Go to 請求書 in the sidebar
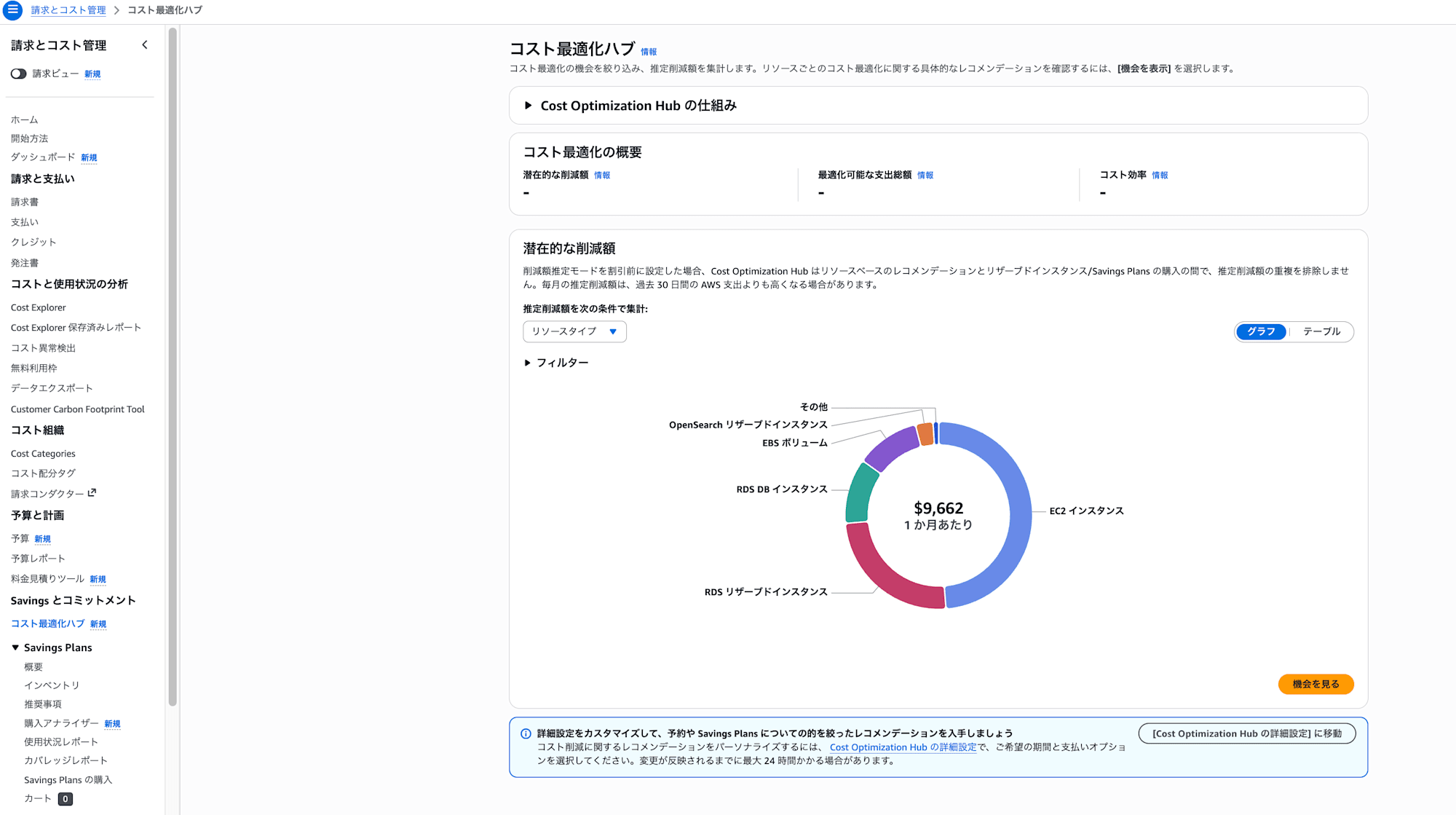 (25, 202)
